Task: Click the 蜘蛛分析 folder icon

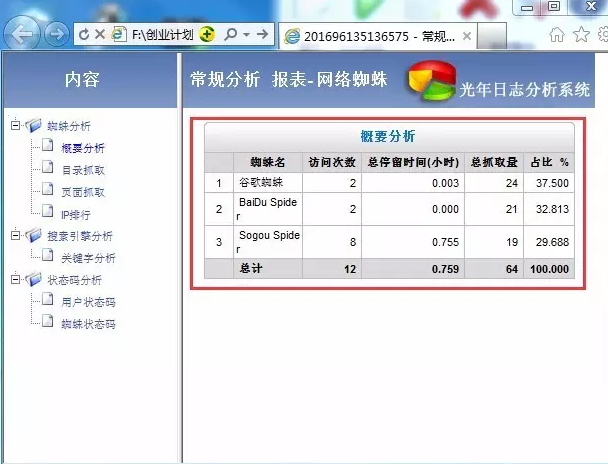Action: coord(33,125)
